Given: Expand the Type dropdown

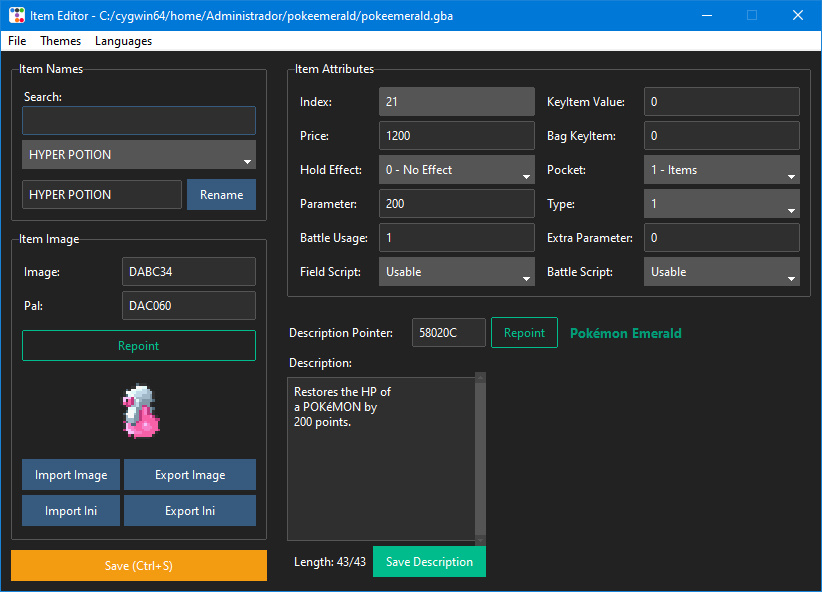Looking at the screenshot, I should coord(721,205).
